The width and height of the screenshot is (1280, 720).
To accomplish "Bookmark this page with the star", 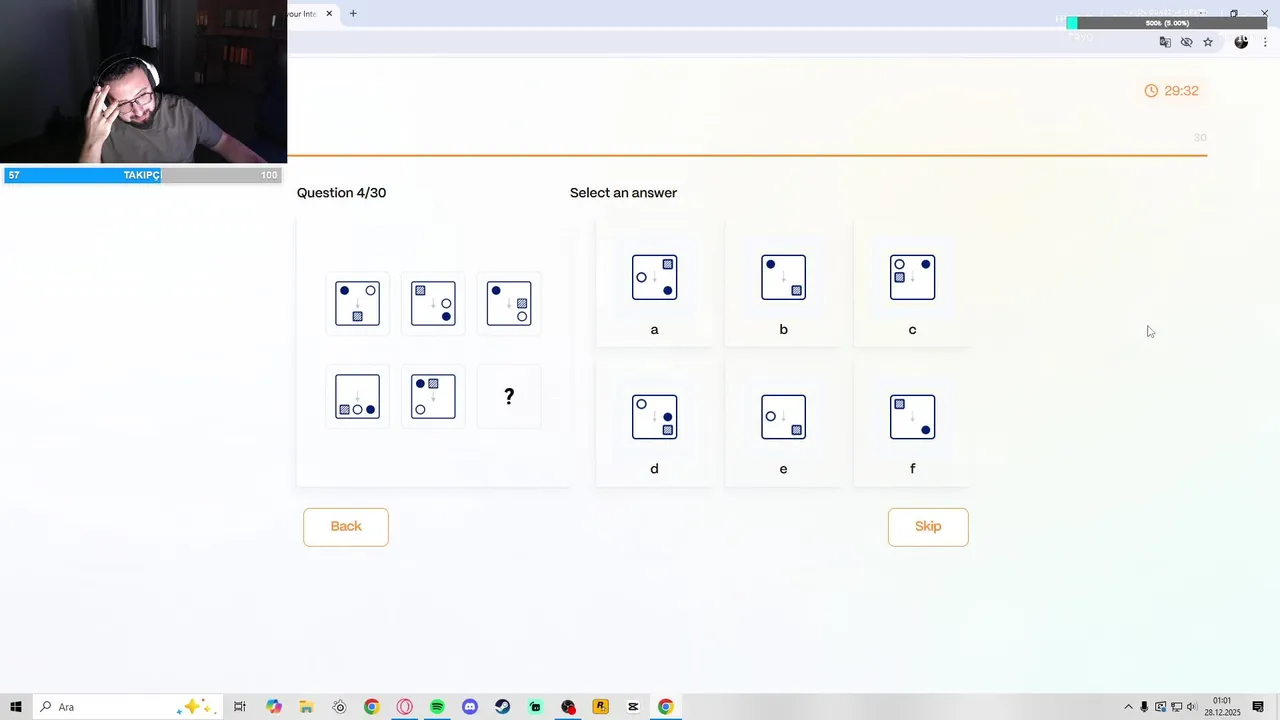I will (x=1208, y=42).
